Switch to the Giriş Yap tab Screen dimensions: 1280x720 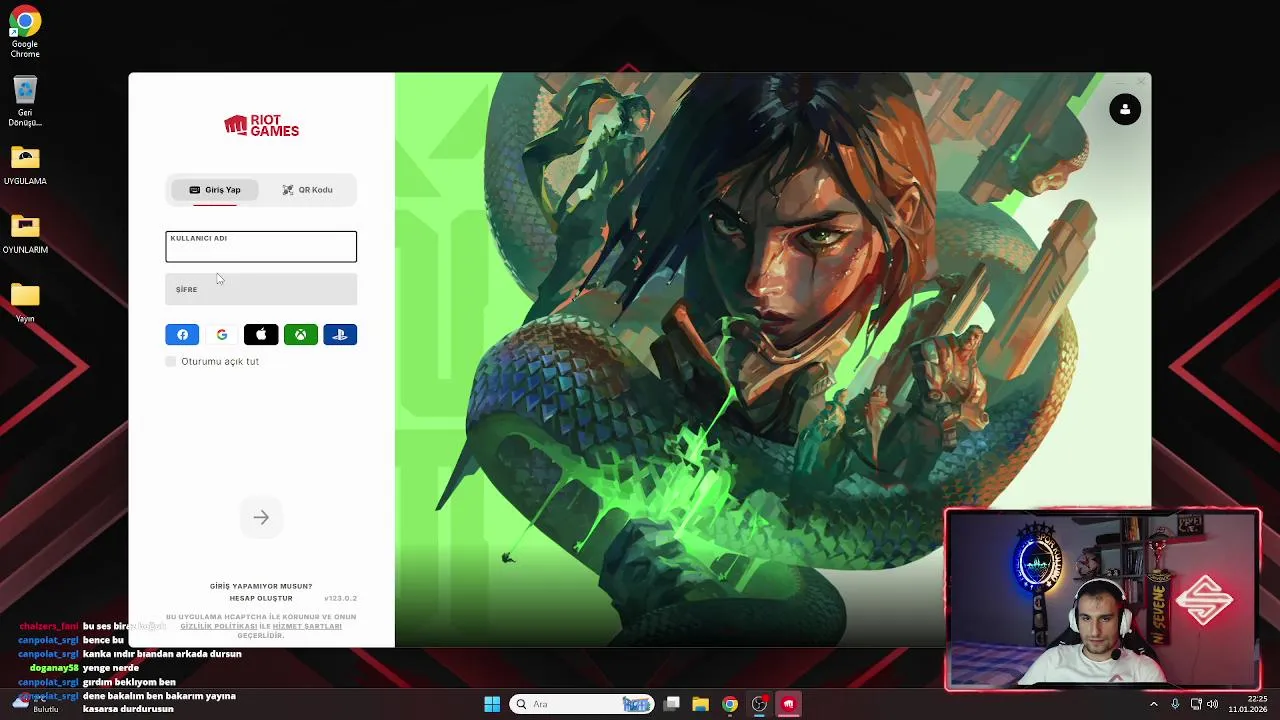215,190
